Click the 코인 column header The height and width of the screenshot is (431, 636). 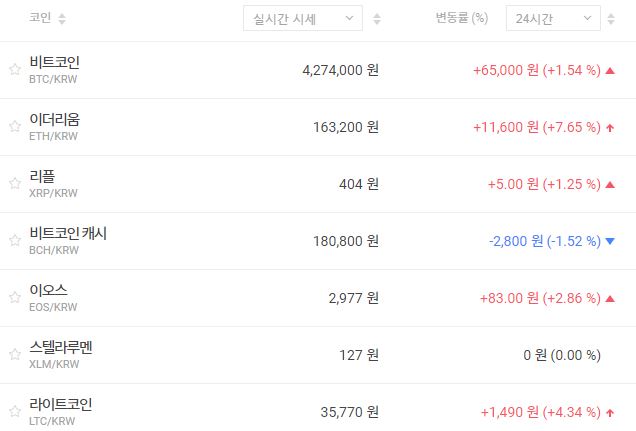pos(40,19)
